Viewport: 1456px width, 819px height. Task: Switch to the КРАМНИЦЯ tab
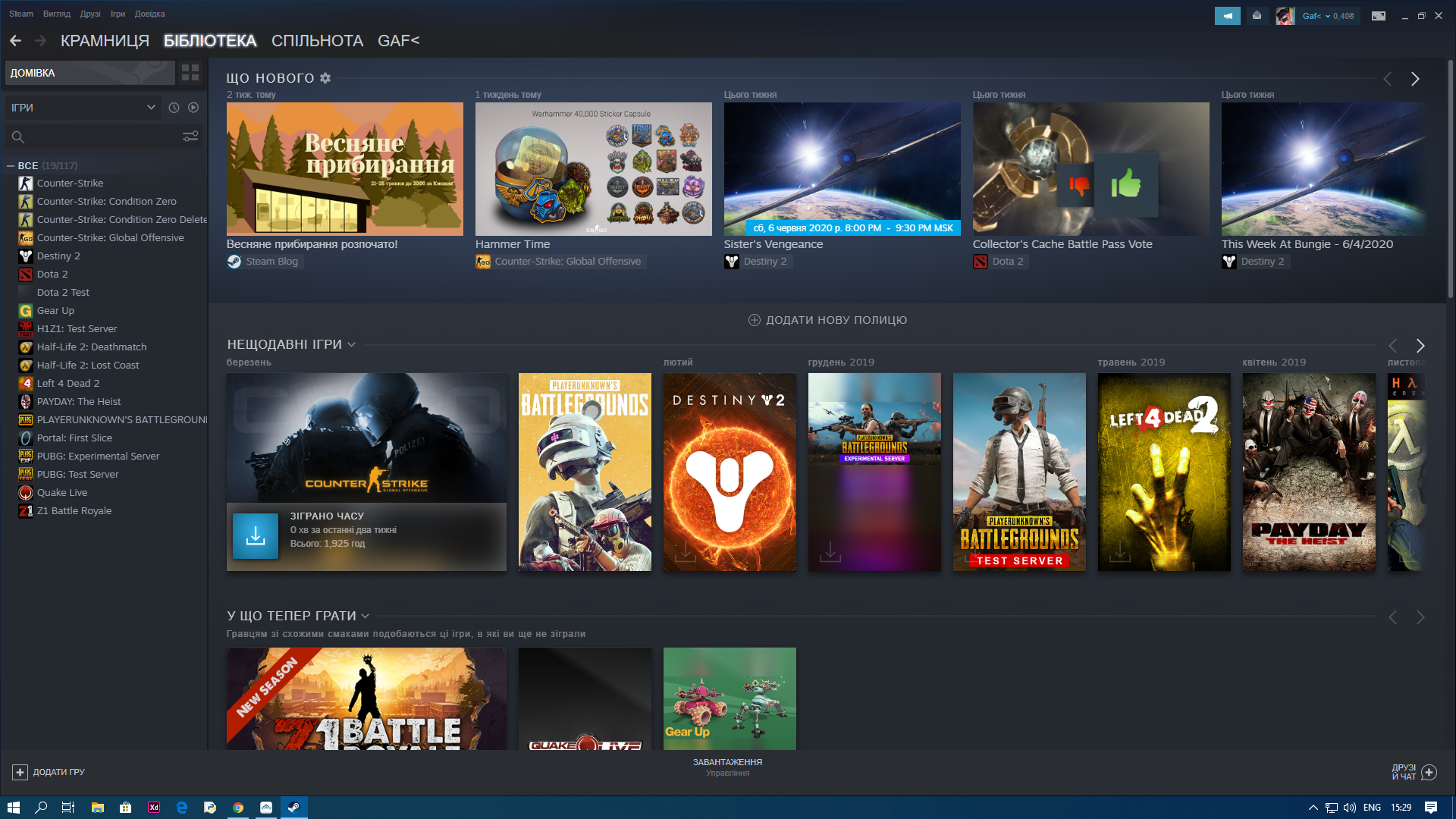click(105, 41)
